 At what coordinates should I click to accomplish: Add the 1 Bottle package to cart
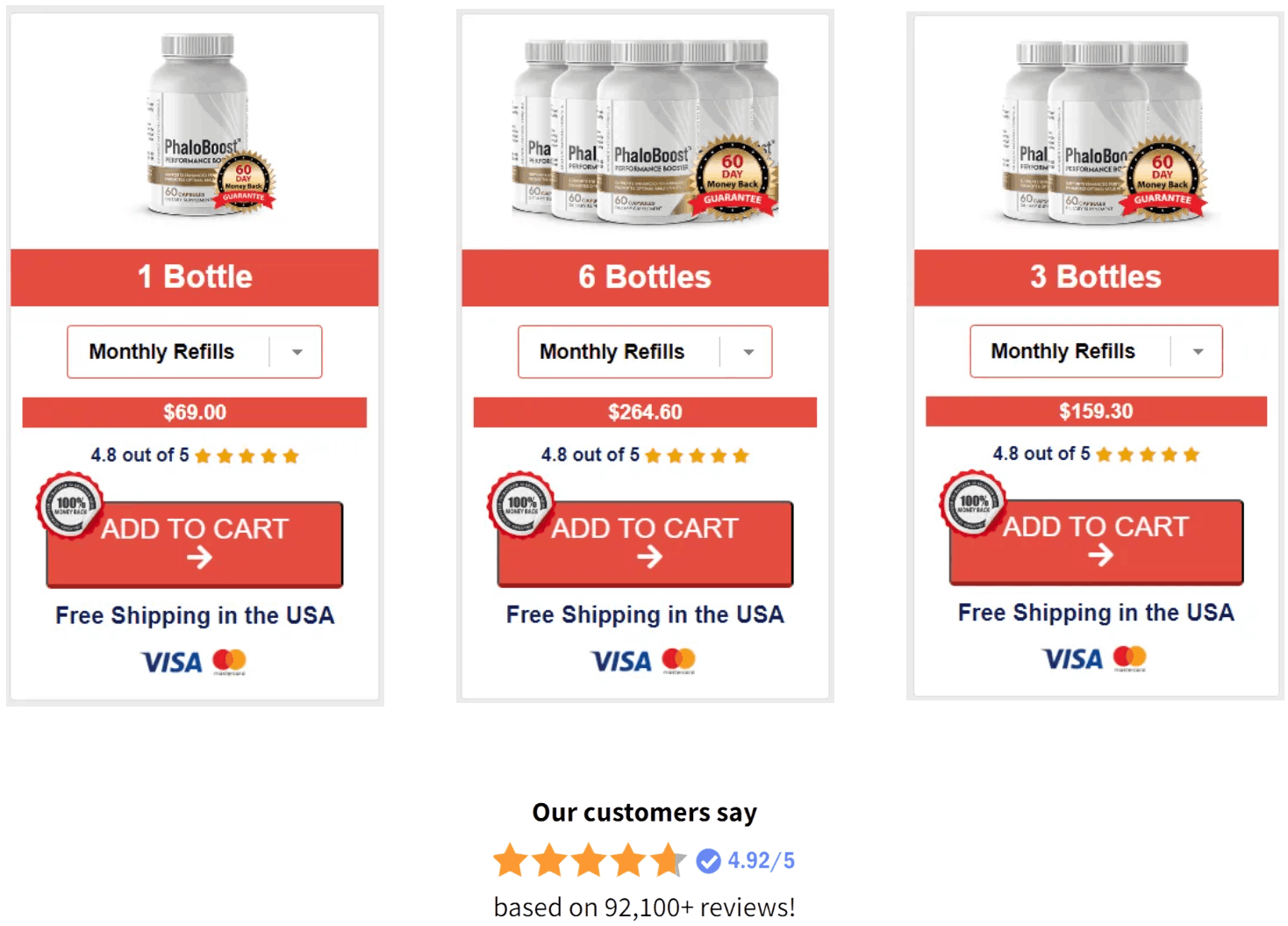[x=195, y=543]
